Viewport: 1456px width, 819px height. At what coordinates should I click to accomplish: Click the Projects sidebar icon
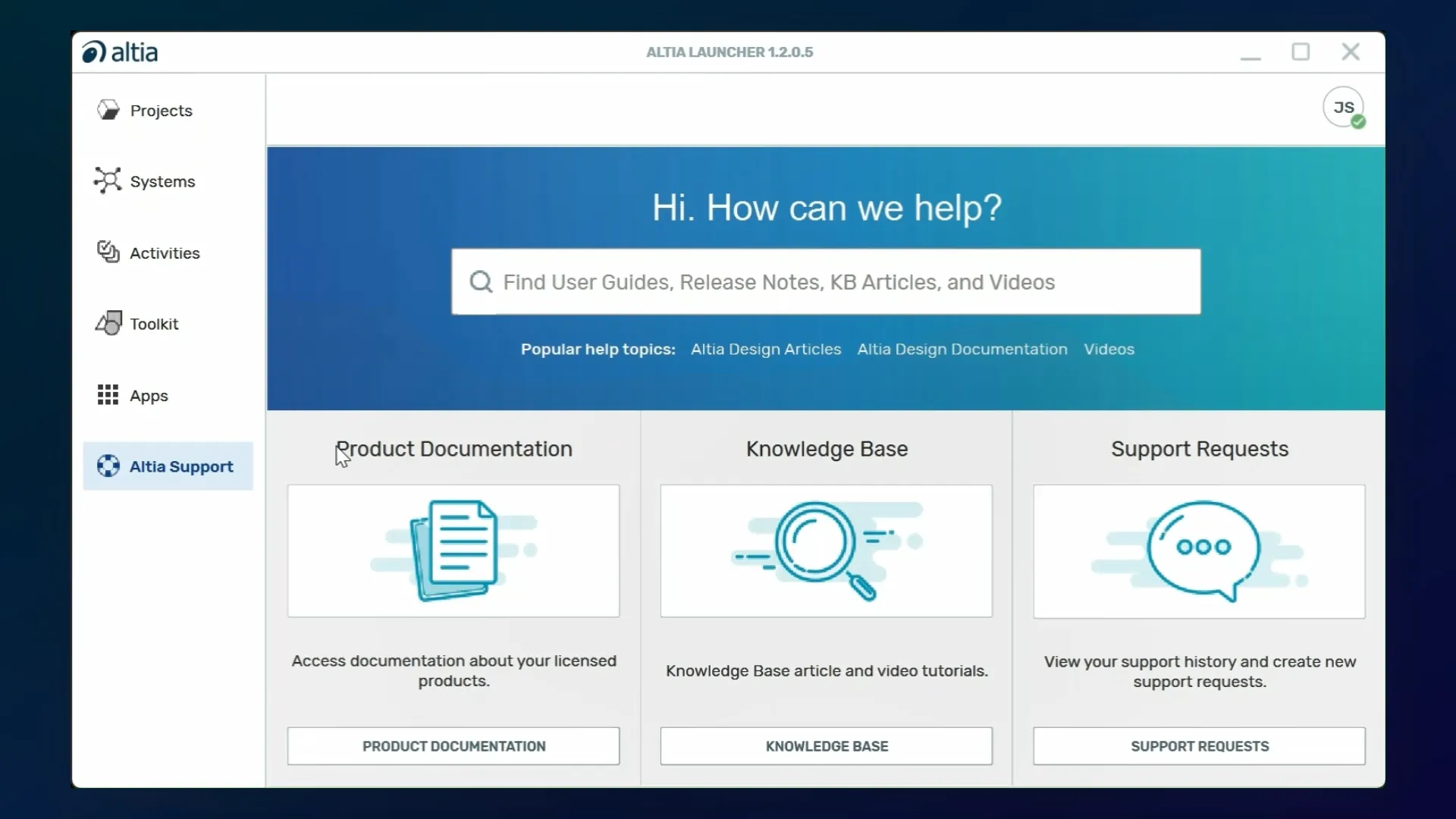pos(108,110)
